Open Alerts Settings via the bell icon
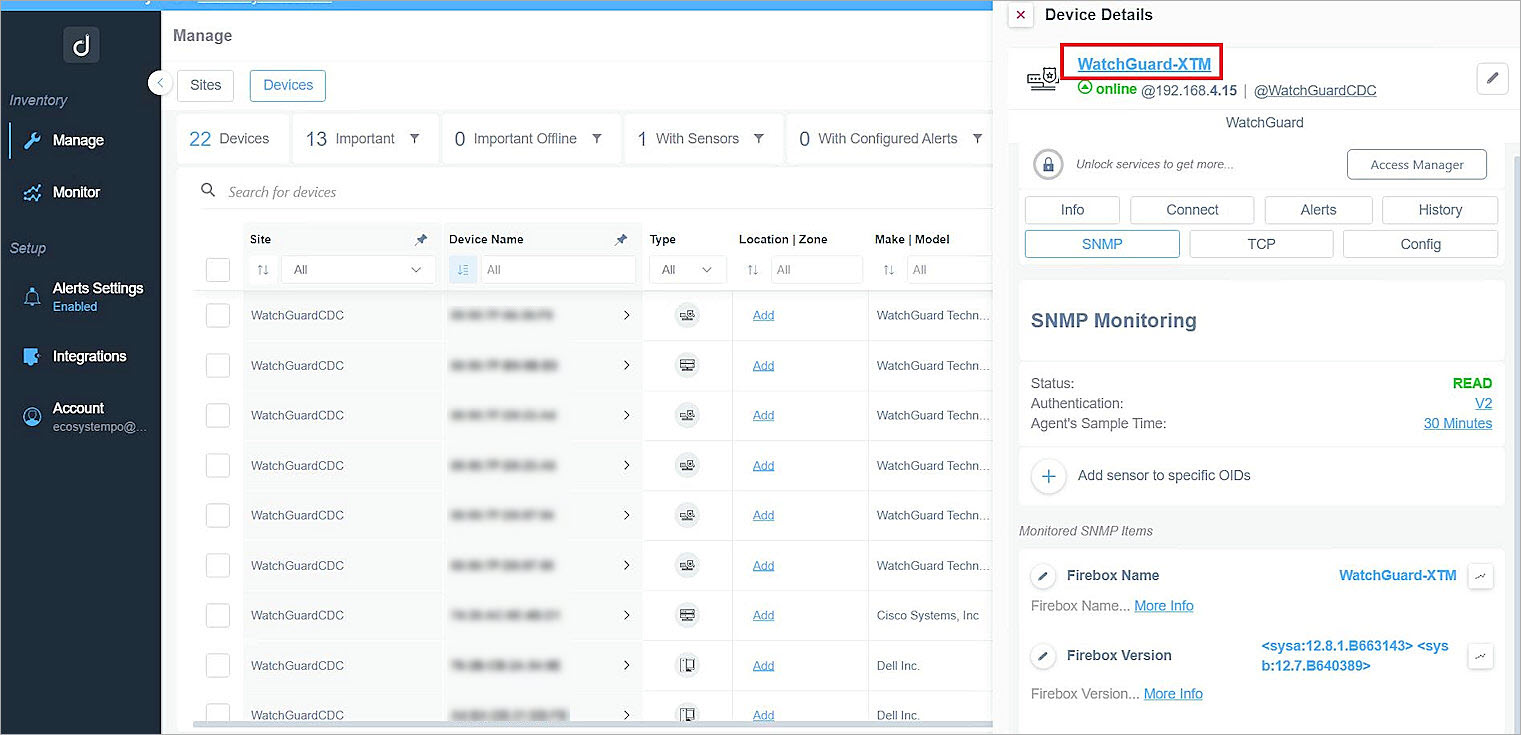Viewport: 1521px width, 735px height. pyautogui.click(x=34, y=296)
